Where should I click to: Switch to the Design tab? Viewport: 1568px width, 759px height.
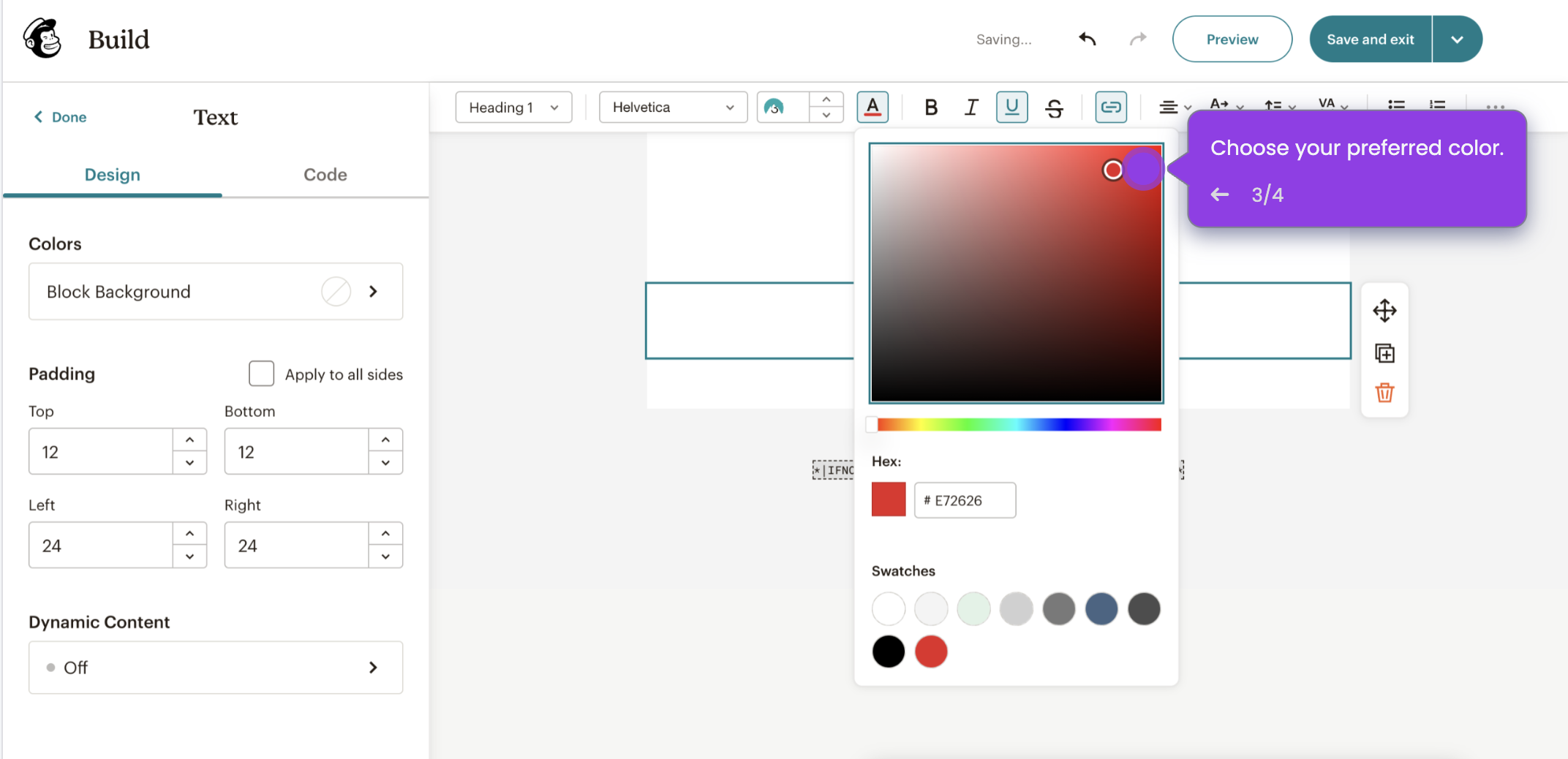[x=112, y=175]
